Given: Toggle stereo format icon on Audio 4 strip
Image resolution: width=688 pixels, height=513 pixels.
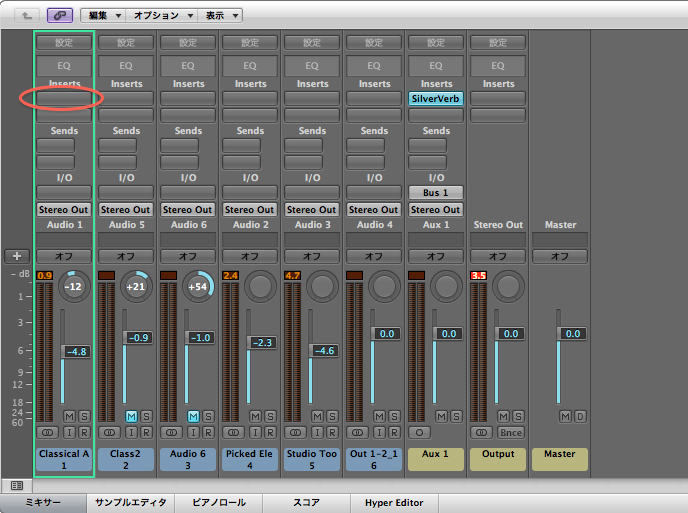Looking at the screenshot, I should [357, 433].
